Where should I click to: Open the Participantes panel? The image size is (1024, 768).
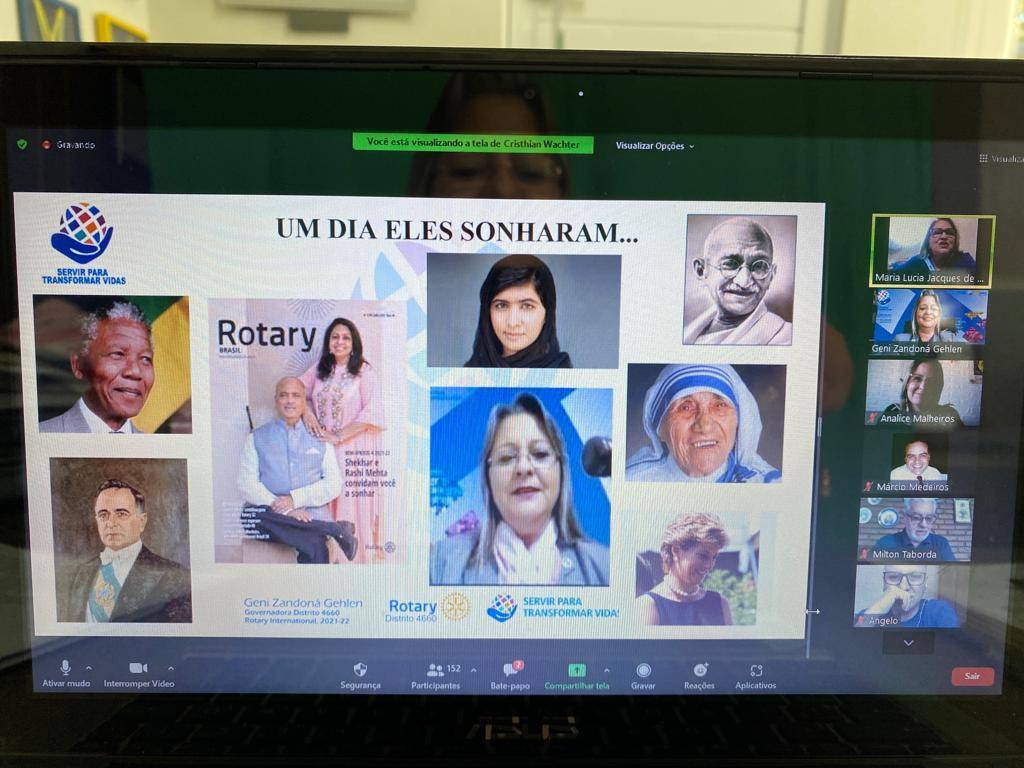coord(436,671)
